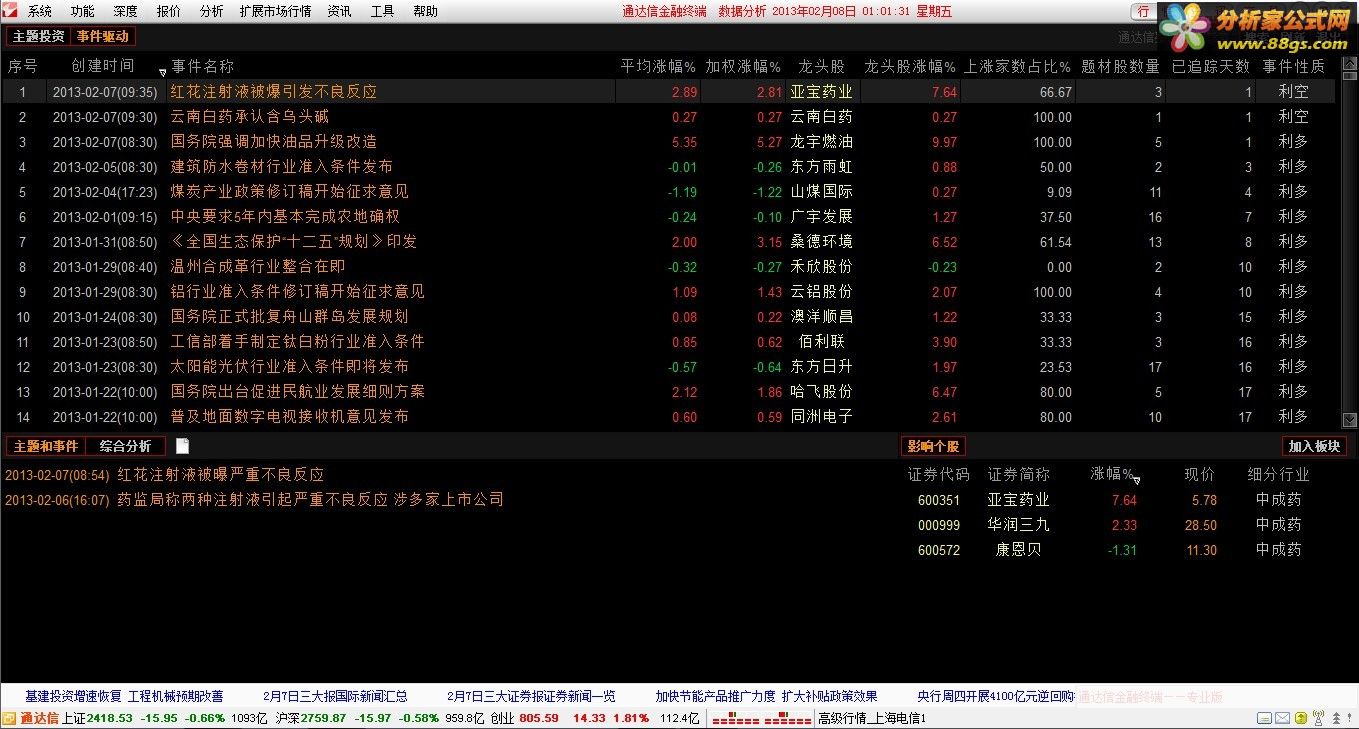Click the TDX app logo icon
The height and width of the screenshot is (729, 1359).
(x=11, y=11)
